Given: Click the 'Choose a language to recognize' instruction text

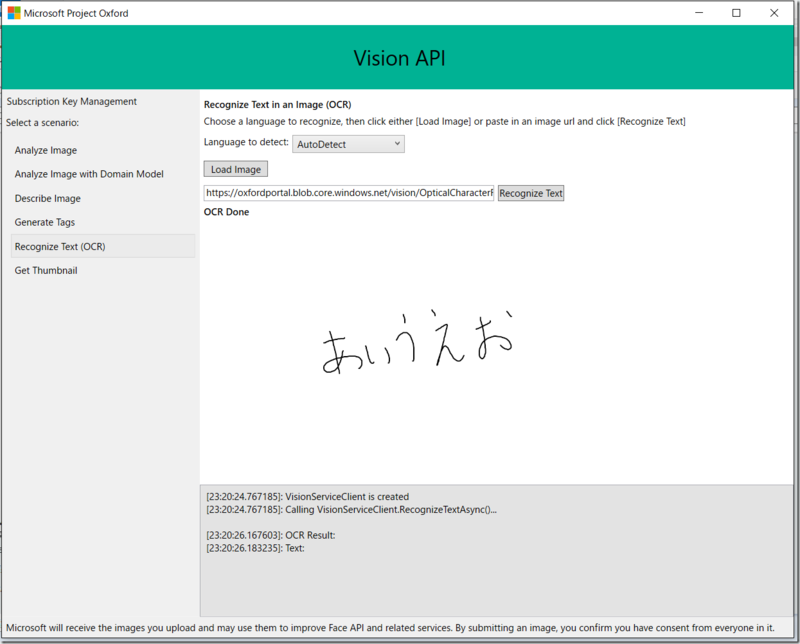Looking at the screenshot, I should [x=444, y=121].
